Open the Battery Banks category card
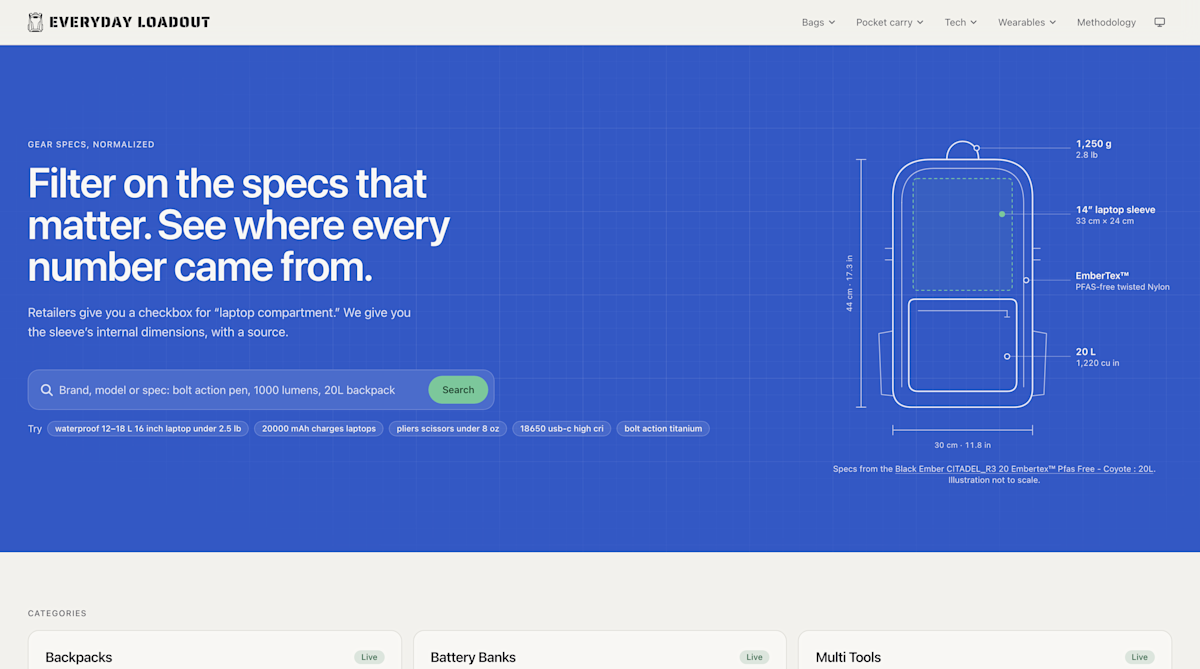The width and height of the screenshot is (1200, 669). coord(600,650)
